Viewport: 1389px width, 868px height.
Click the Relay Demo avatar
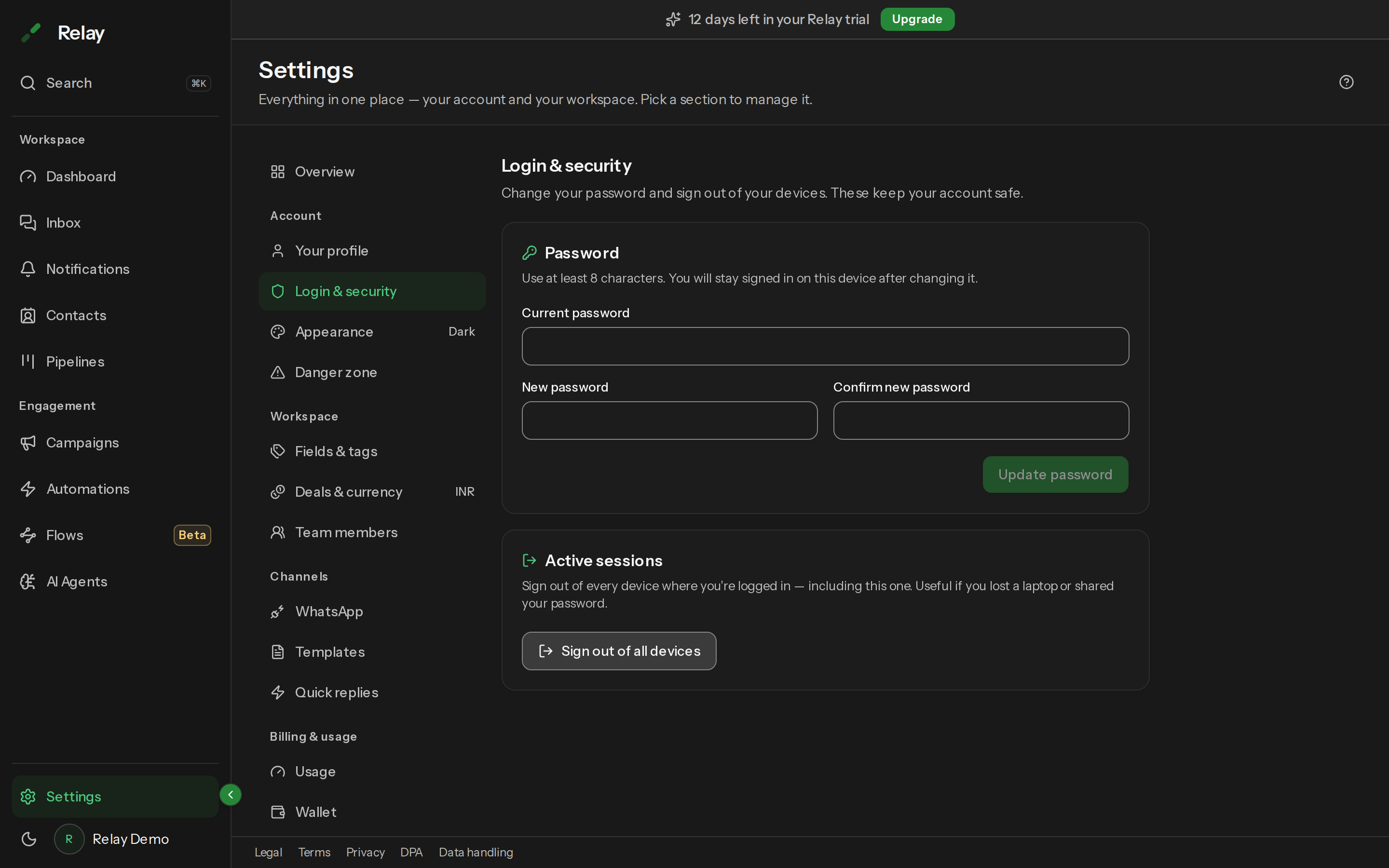coord(69,839)
